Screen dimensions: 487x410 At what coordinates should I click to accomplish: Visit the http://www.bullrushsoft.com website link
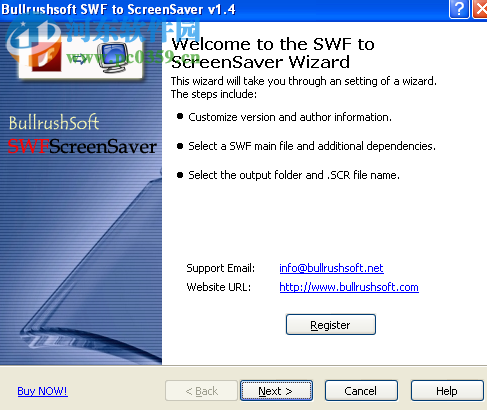pyautogui.click(x=349, y=287)
